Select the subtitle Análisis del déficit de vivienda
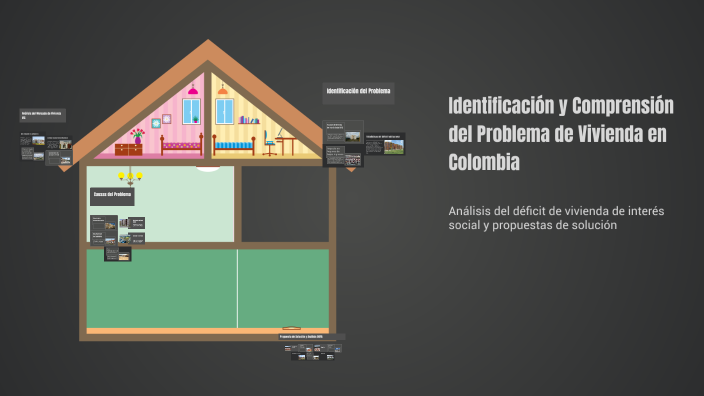704x396 pixels. pos(556,218)
